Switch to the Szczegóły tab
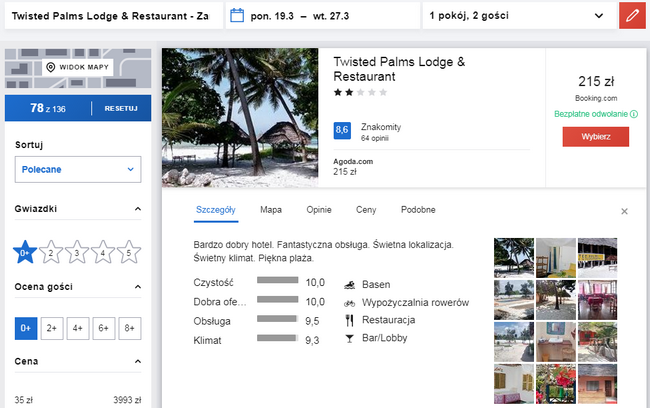Screen dimensions: 650x408 (216, 210)
